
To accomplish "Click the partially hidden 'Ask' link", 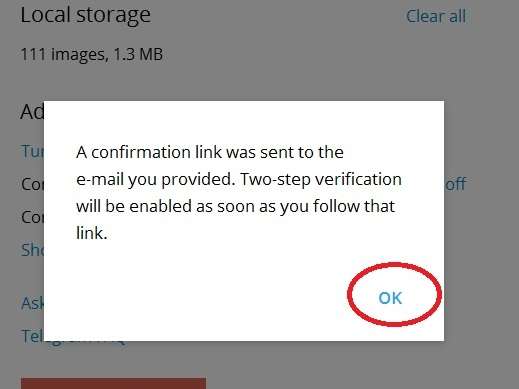I will tap(32, 303).
